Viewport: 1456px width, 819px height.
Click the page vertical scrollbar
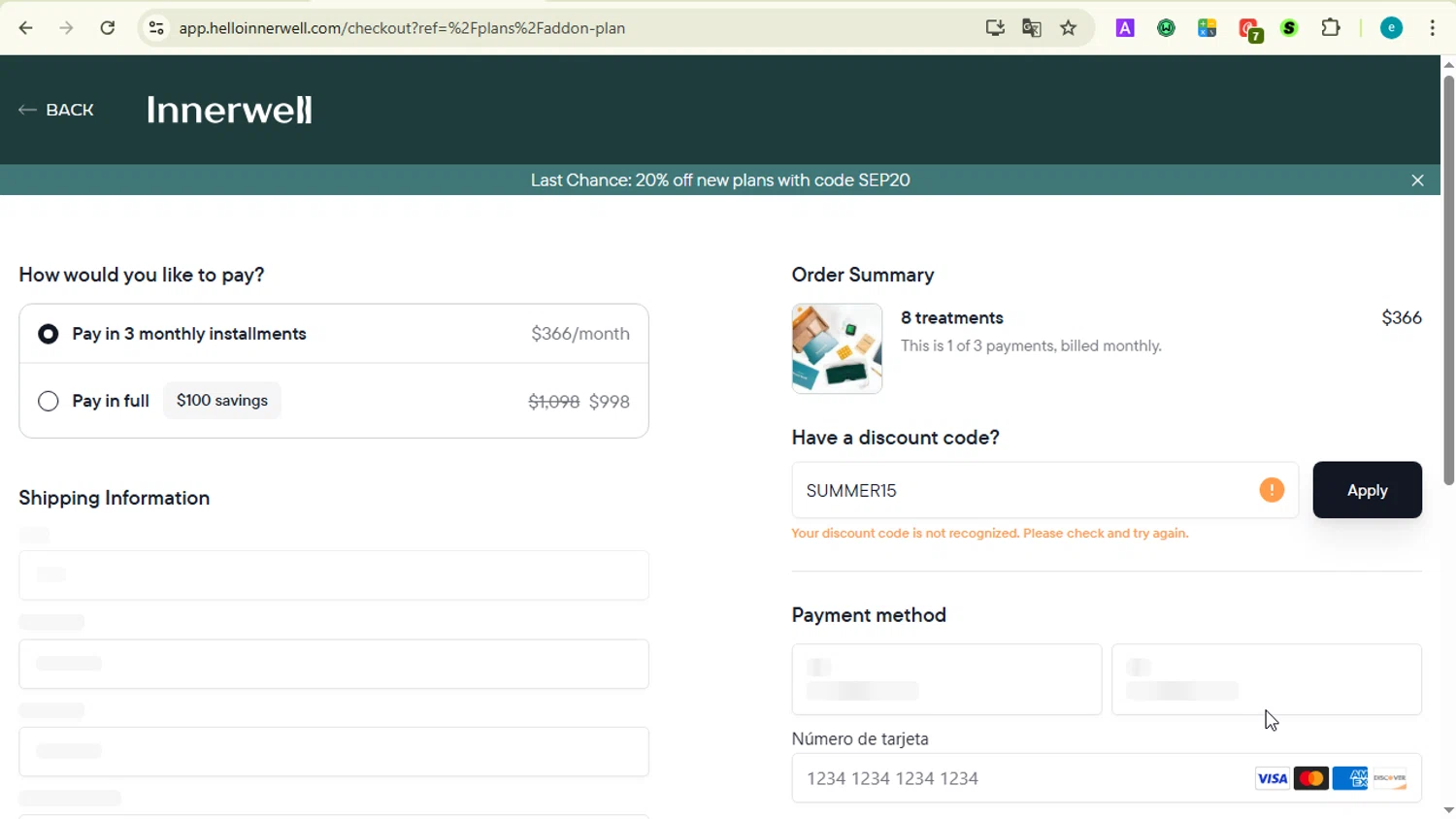(1448, 280)
